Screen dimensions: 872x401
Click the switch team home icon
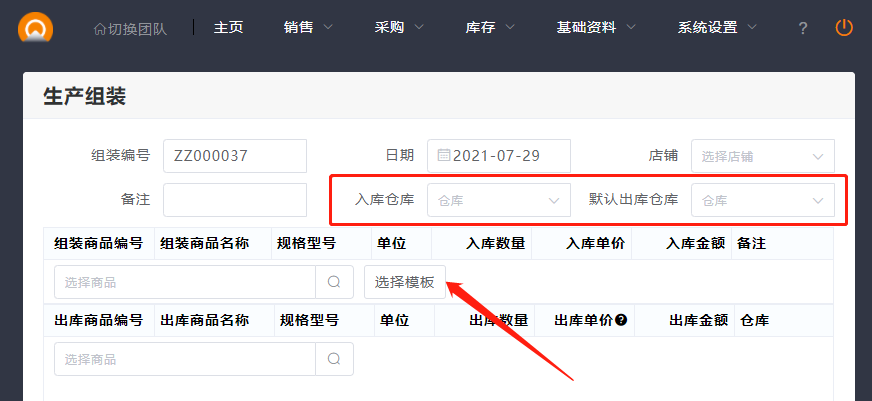point(99,28)
